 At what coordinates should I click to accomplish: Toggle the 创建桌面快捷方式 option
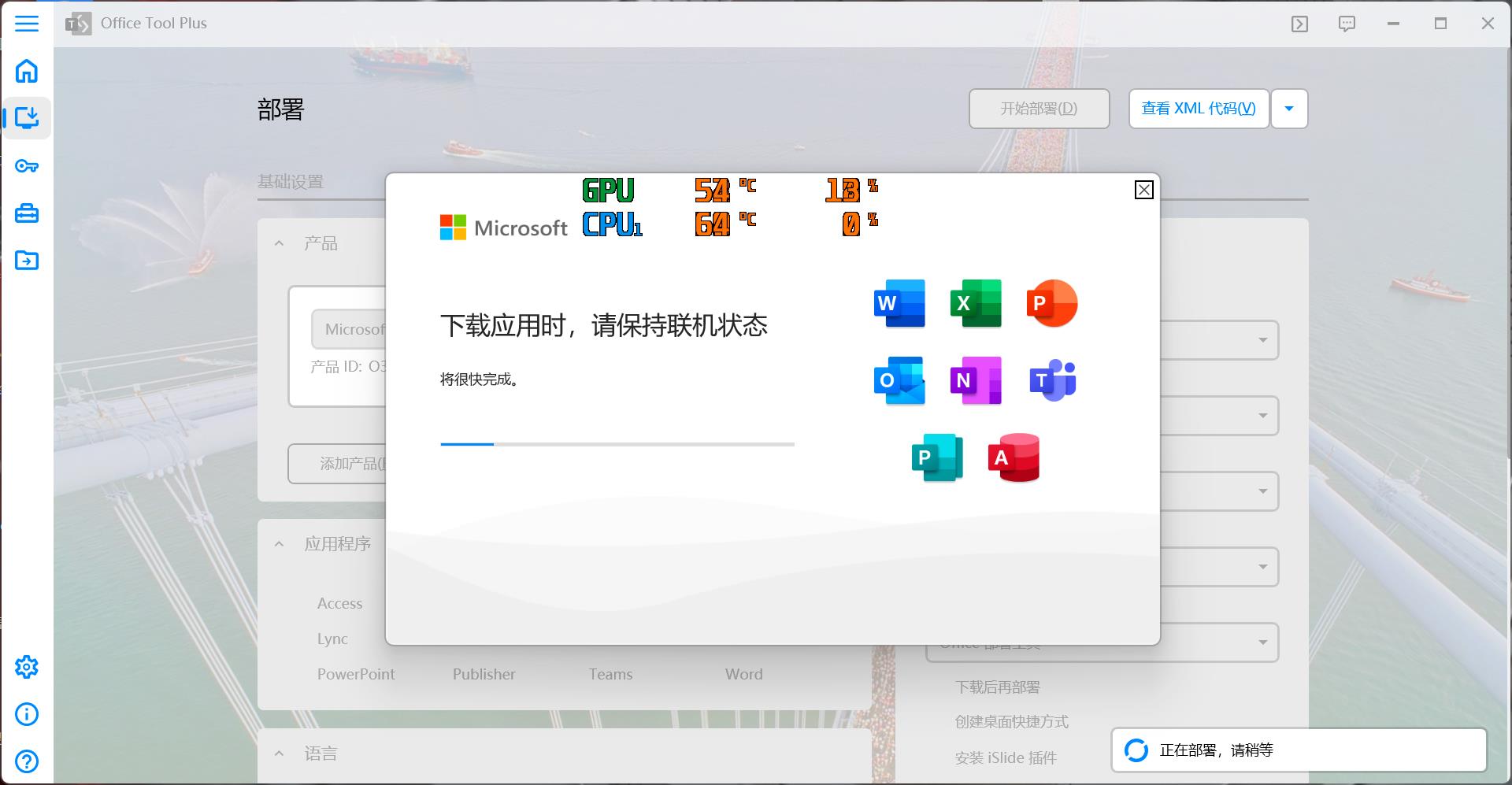1012,721
